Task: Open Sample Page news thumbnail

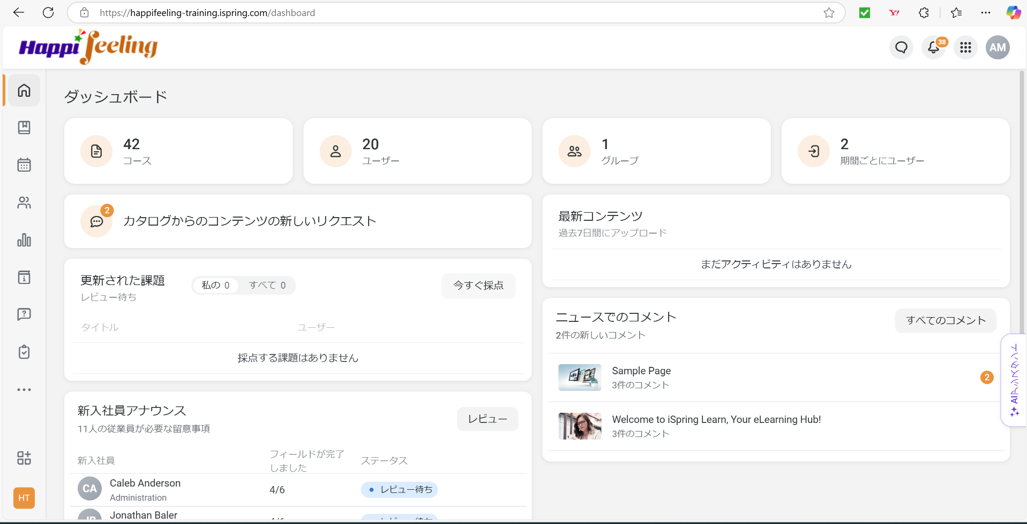Action: [579, 377]
